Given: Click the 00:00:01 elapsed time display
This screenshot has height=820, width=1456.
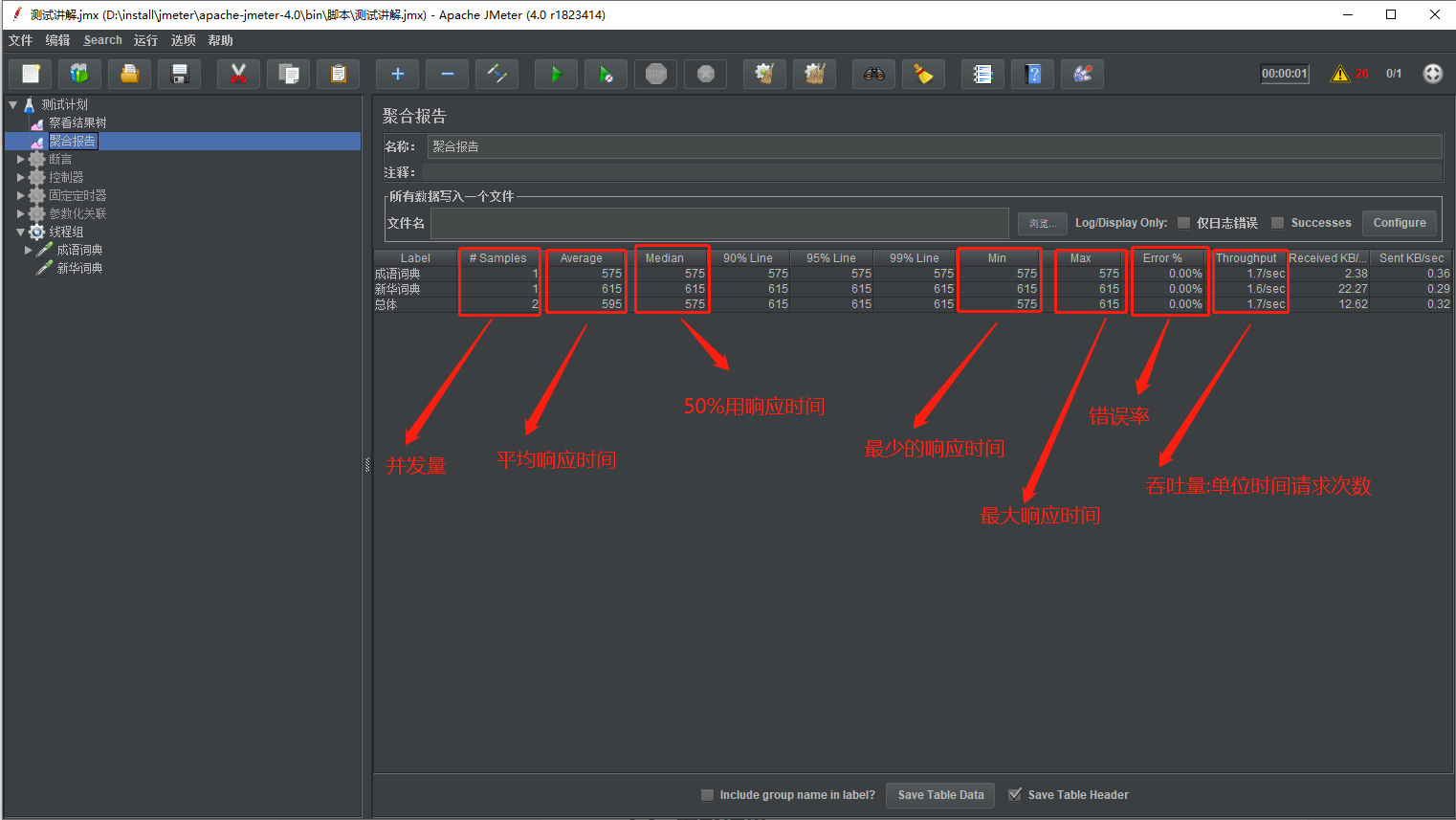Looking at the screenshot, I should 1284,74.
